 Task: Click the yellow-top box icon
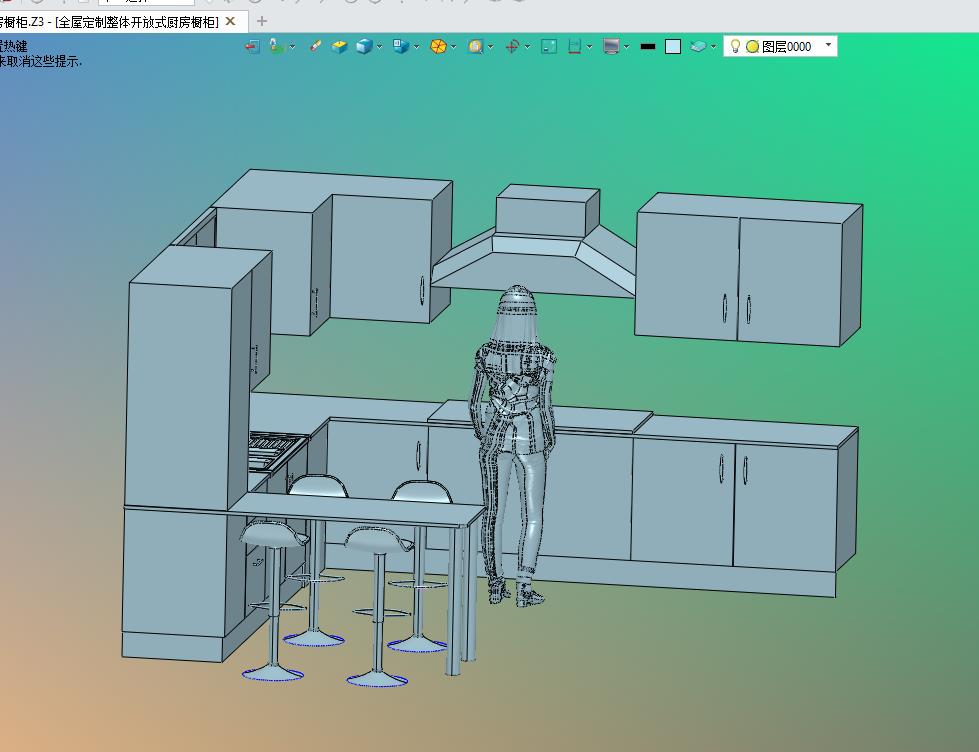click(x=340, y=46)
